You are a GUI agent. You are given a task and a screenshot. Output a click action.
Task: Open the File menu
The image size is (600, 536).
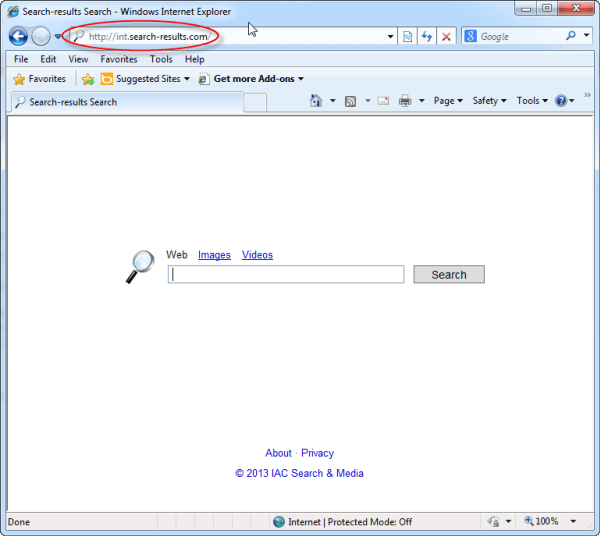click(x=21, y=59)
